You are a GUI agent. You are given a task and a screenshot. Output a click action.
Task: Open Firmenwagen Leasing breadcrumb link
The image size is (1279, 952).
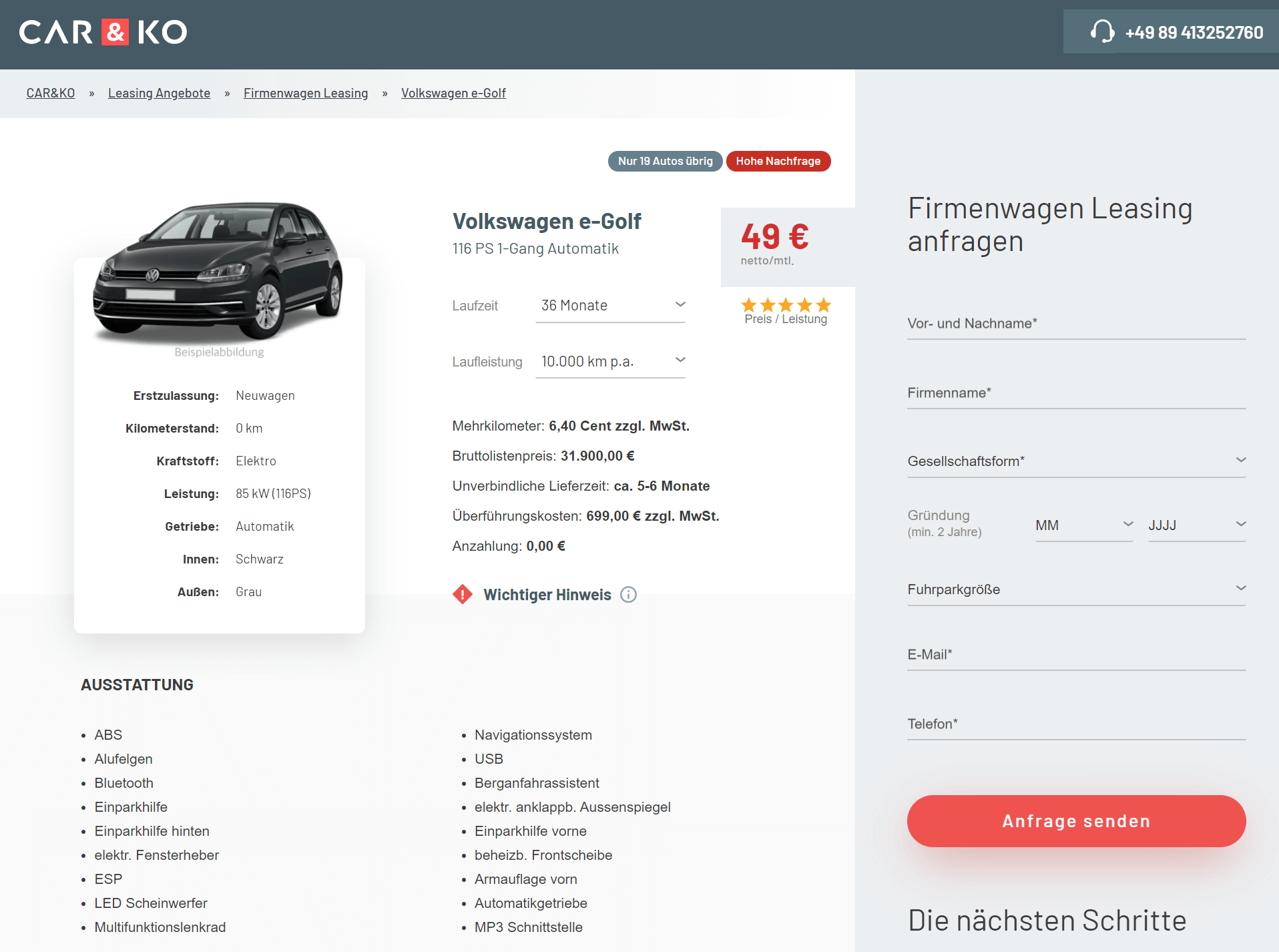point(306,93)
